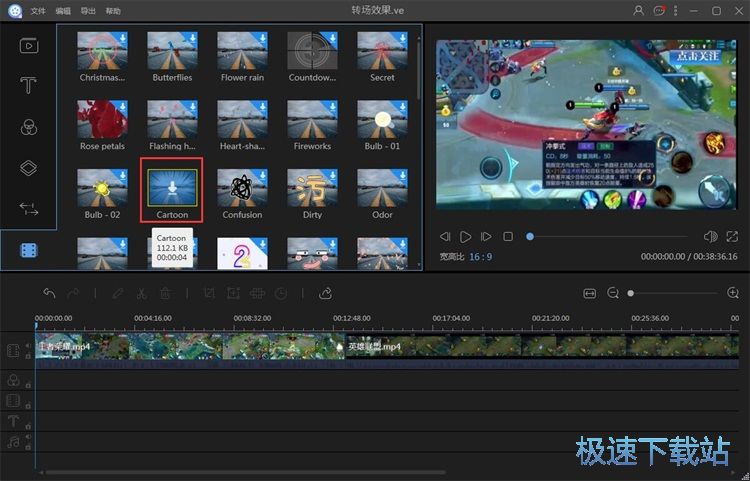This screenshot has width=750, height=481.
Task: Select the Heart-sha... element thumbnail
Action: [x=242, y=119]
